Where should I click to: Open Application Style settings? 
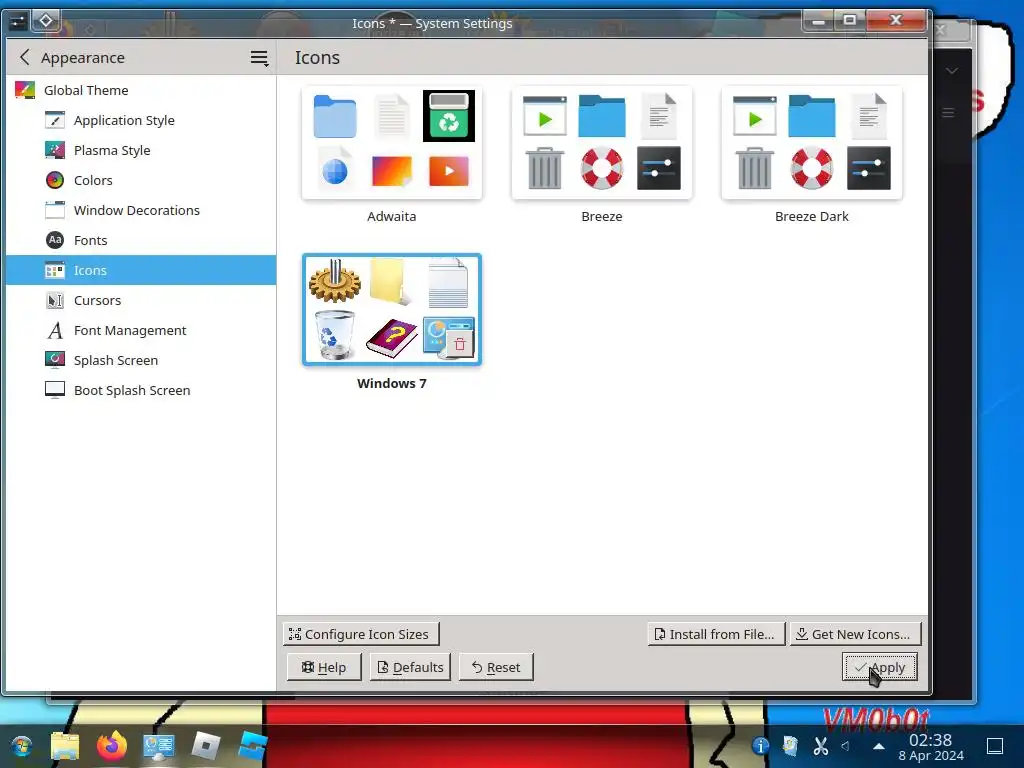pyautogui.click(x=141, y=120)
